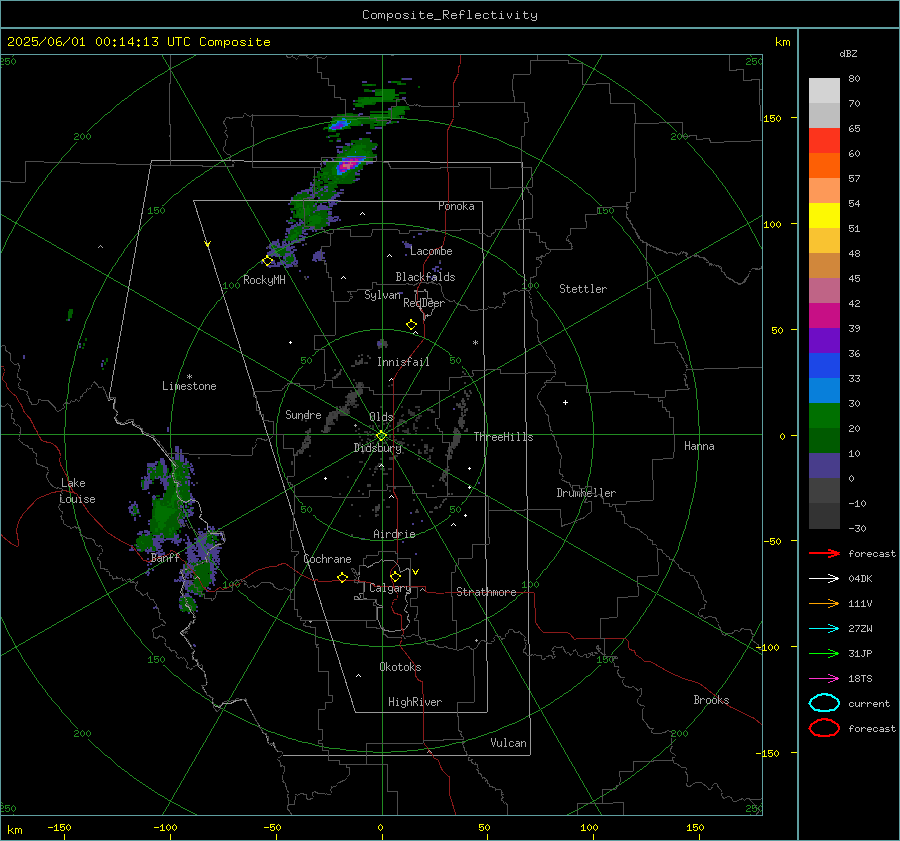Click the Lacombe town label
This screenshot has height=841, width=900.
tap(431, 251)
